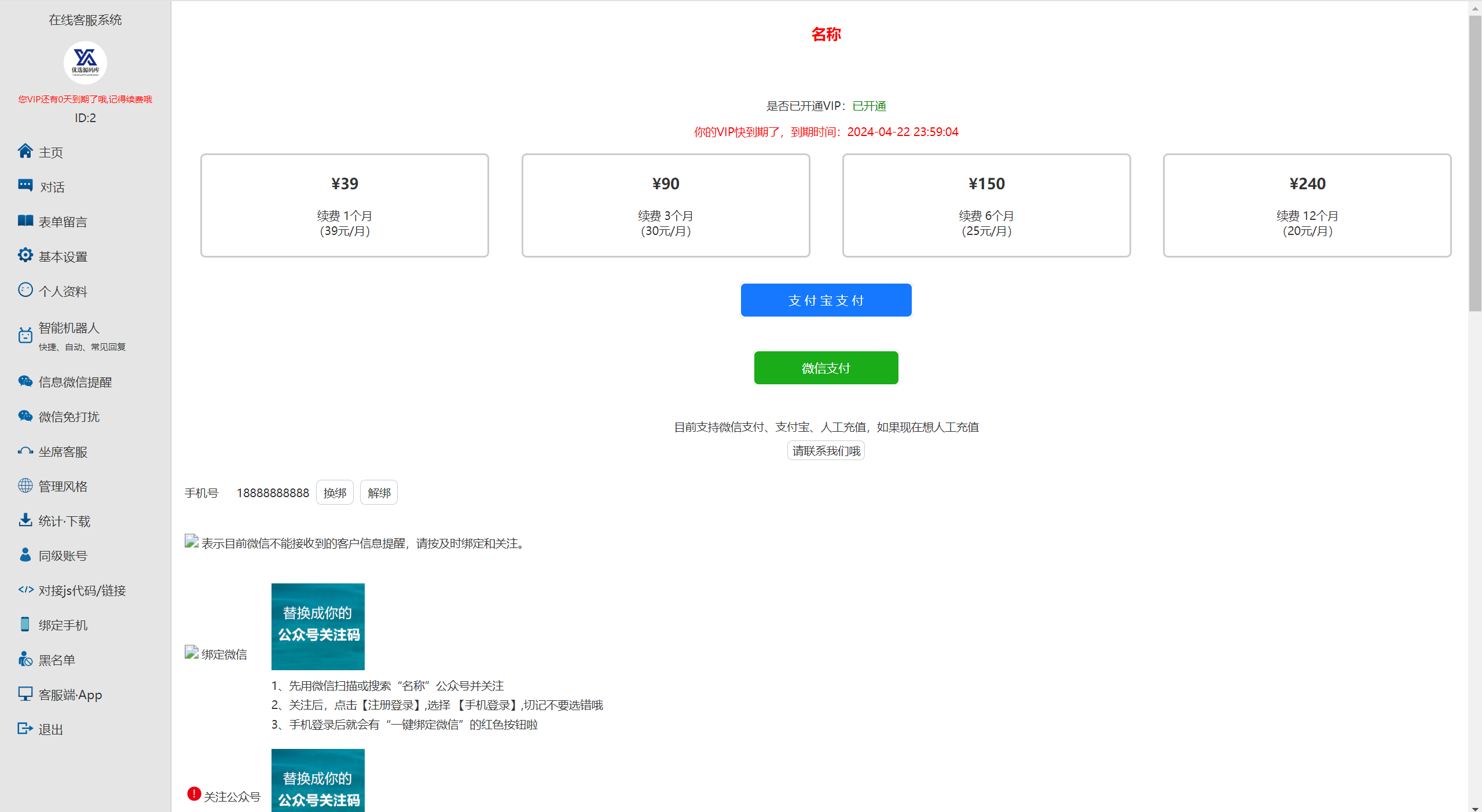The height and width of the screenshot is (812, 1482).
Task: Open the globe icon for 管理风格
Action: click(x=25, y=485)
